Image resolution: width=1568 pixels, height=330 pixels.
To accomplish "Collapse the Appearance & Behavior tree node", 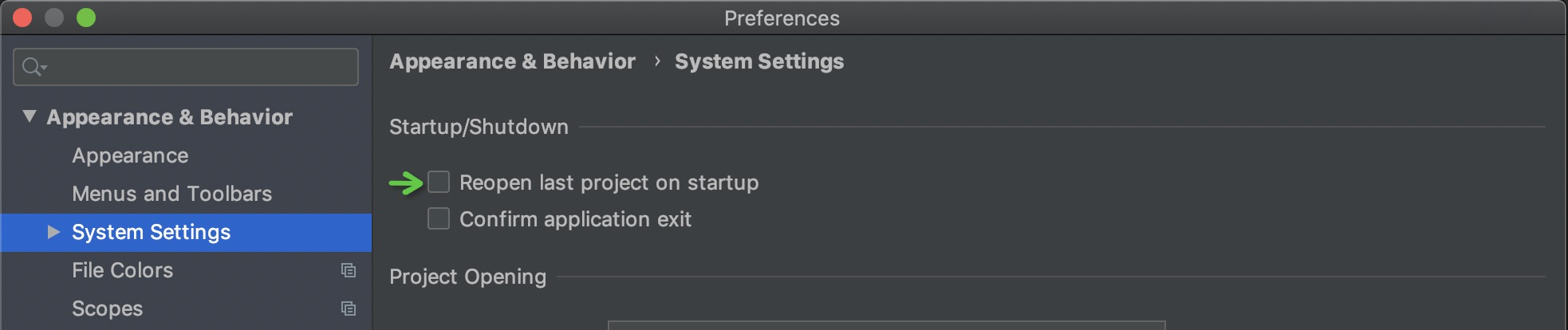I will (x=30, y=116).
